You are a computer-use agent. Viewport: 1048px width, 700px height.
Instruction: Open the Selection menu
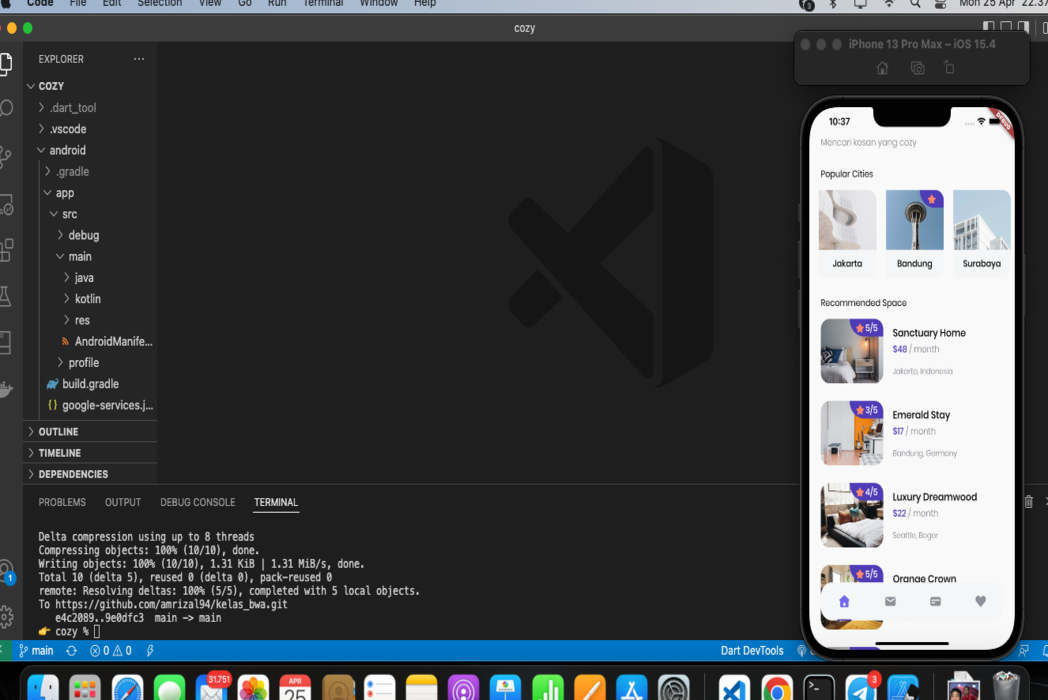pyautogui.click(x=159, y=3)
